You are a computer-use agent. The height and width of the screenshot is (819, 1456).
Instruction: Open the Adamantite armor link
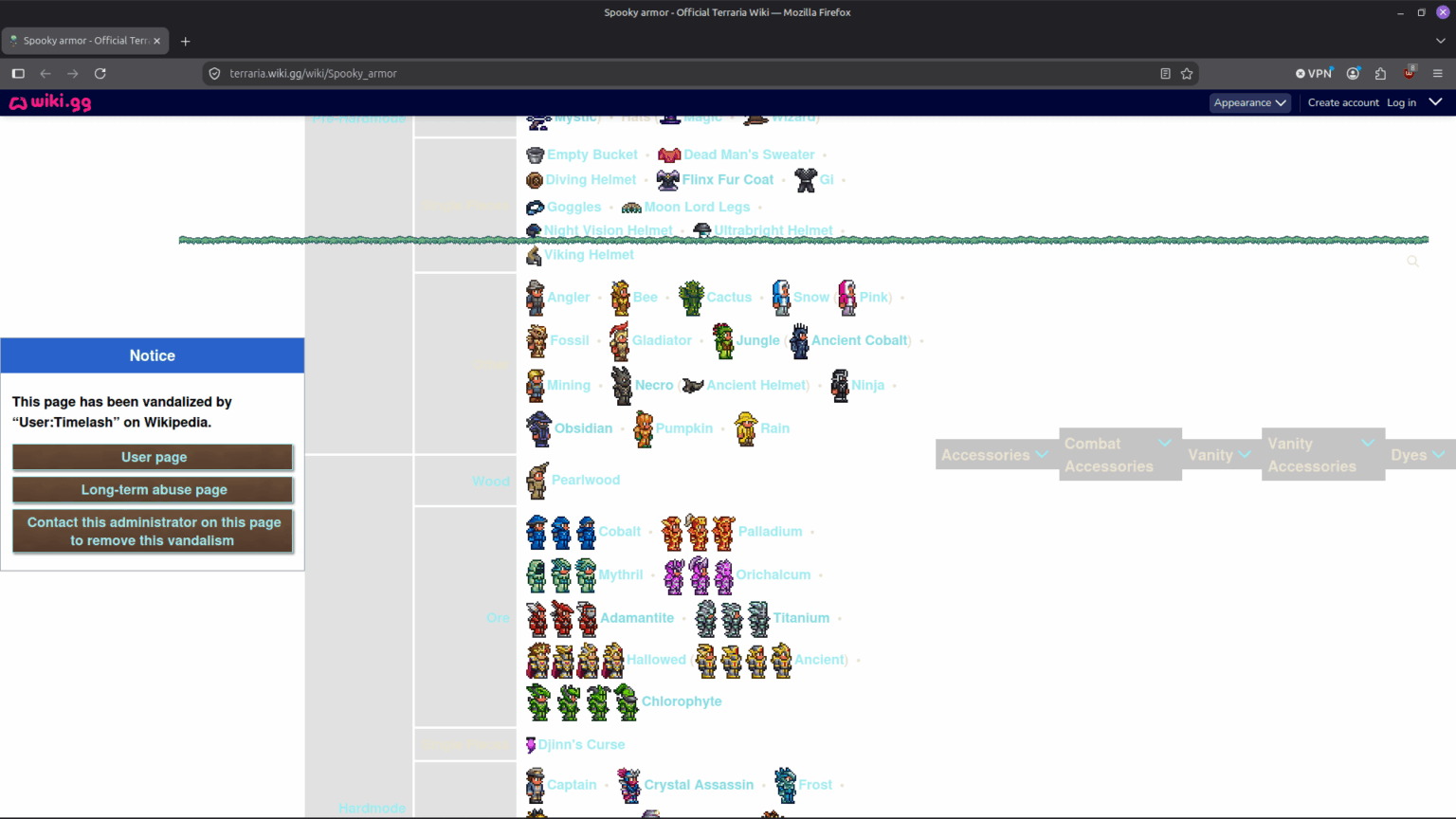[637, 618]
